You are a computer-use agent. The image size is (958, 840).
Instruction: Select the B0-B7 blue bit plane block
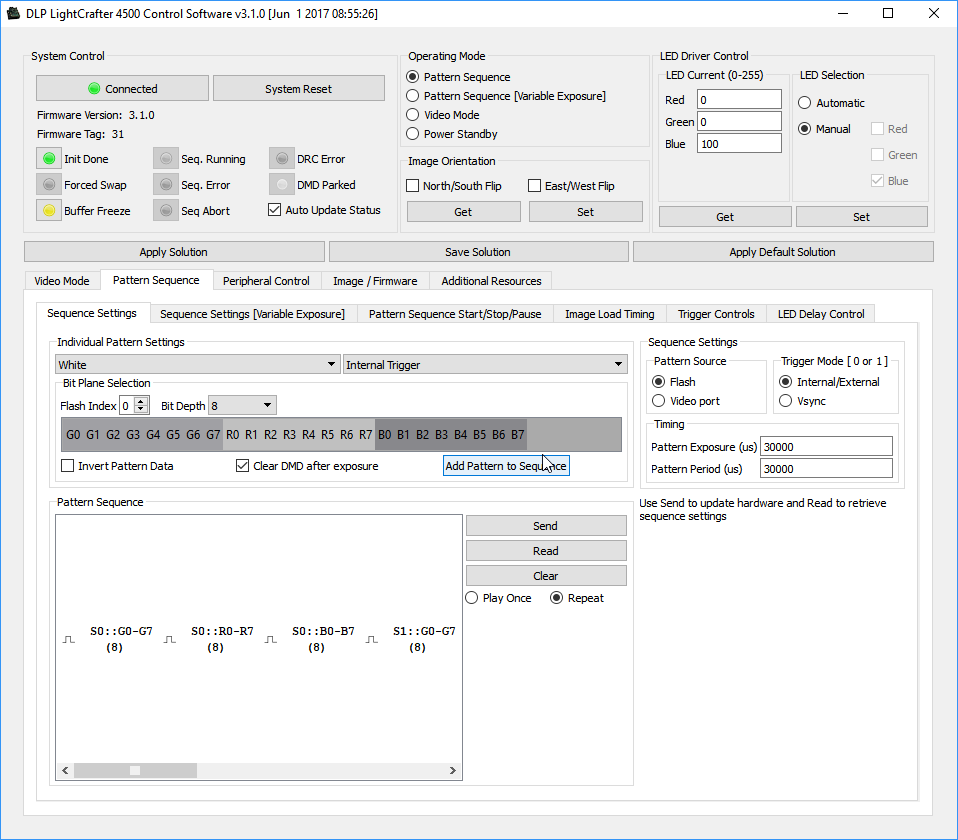pos(451,435)
